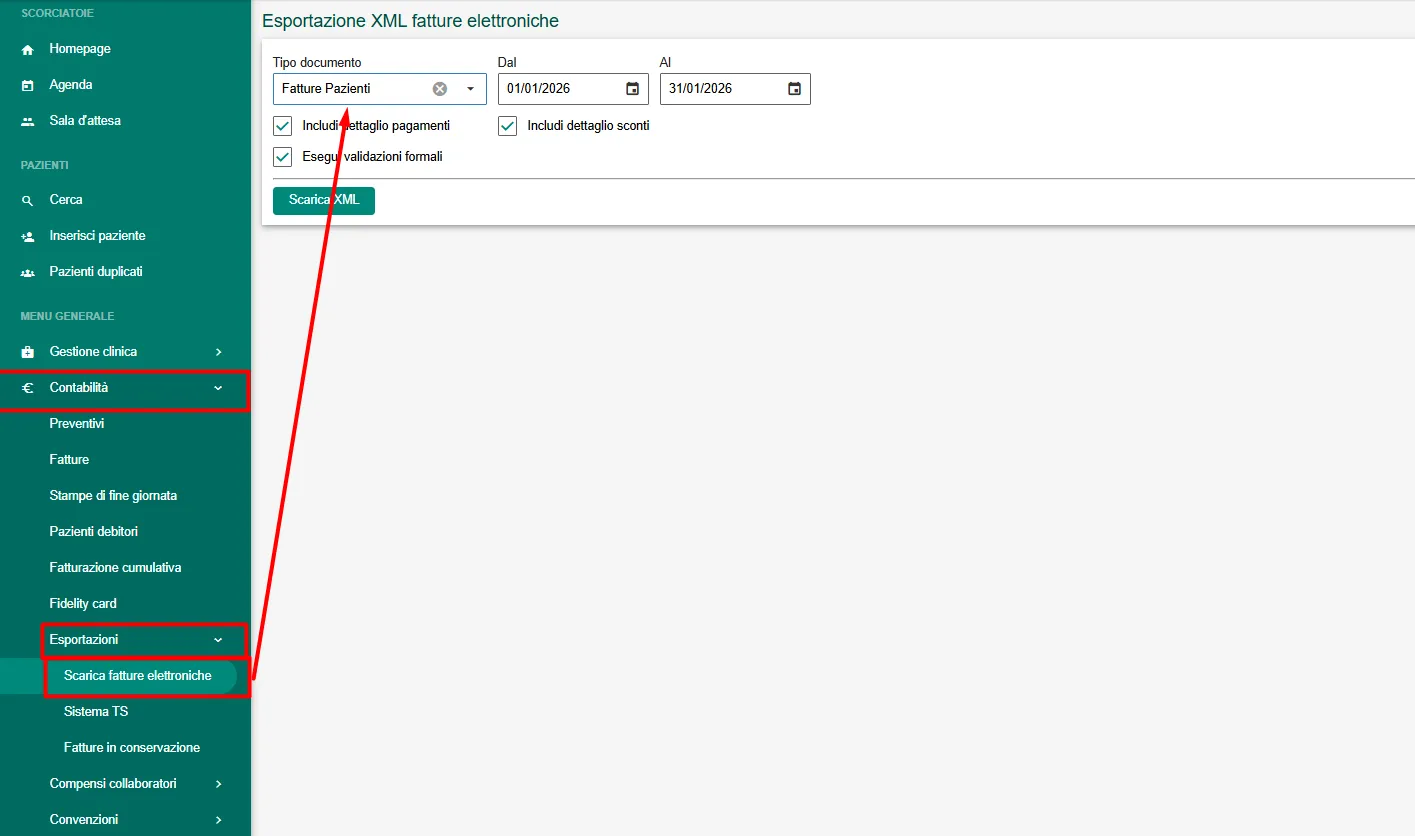Click the Pazienti duplicati label

click(96, 272)
